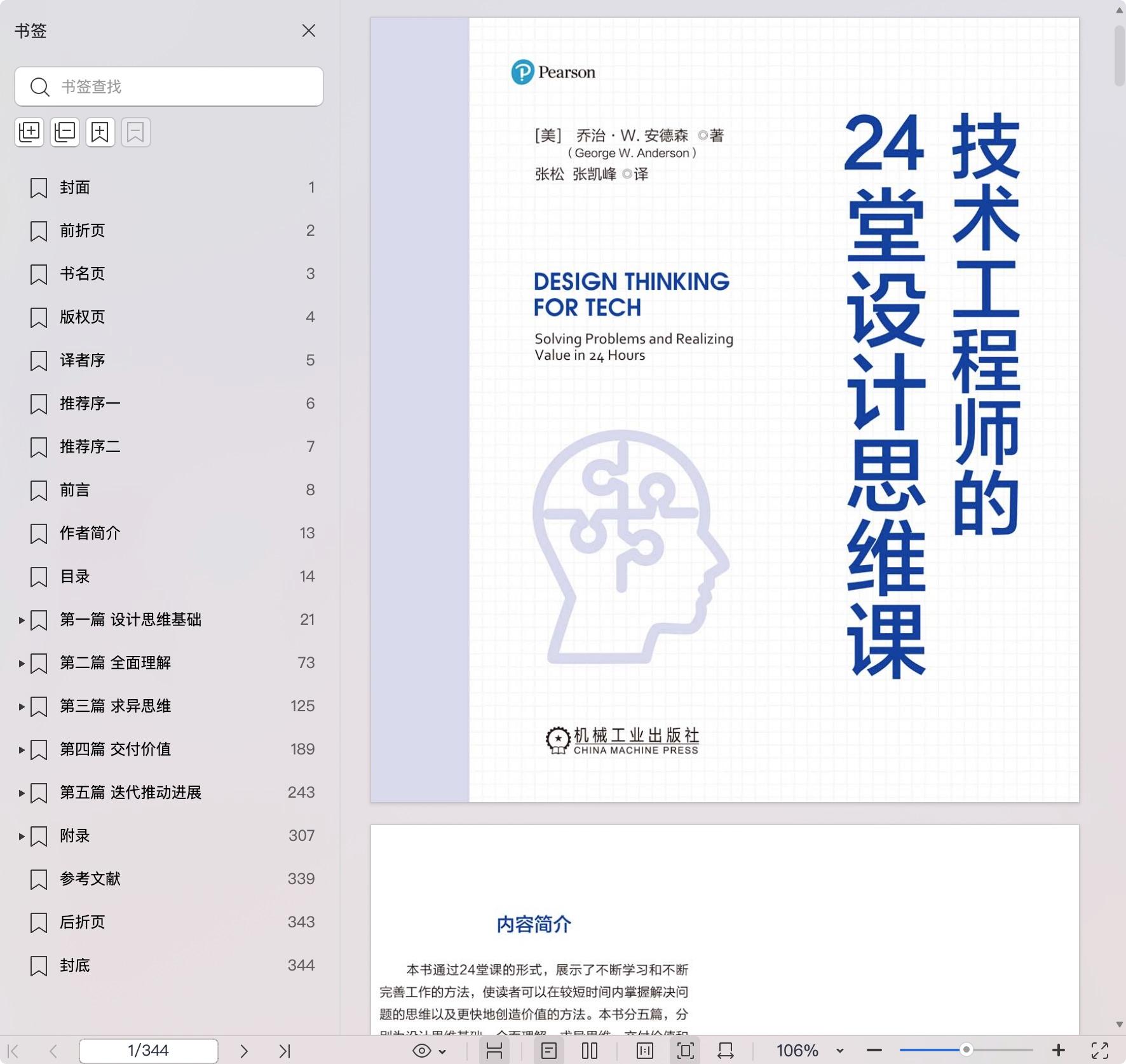Expand the 第一篇 设计思维基础 bookmark
Viewport: 1126px width, 1064px height.
coord(21,620)
